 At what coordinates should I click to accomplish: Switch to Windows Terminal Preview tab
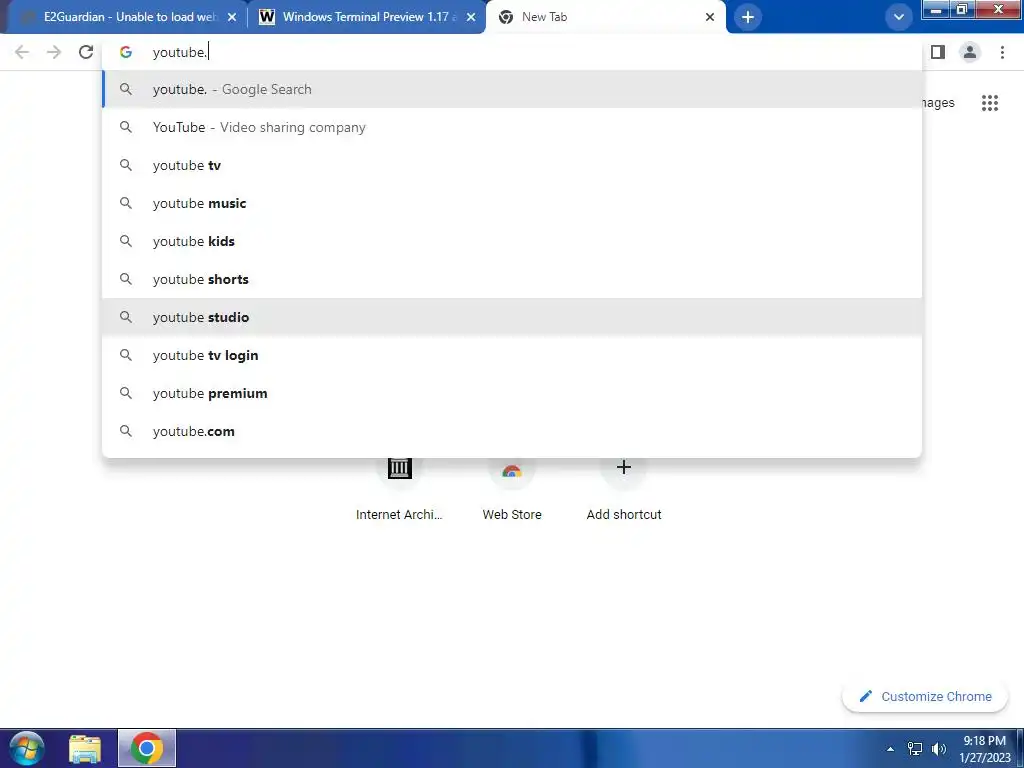pos(366,17)
